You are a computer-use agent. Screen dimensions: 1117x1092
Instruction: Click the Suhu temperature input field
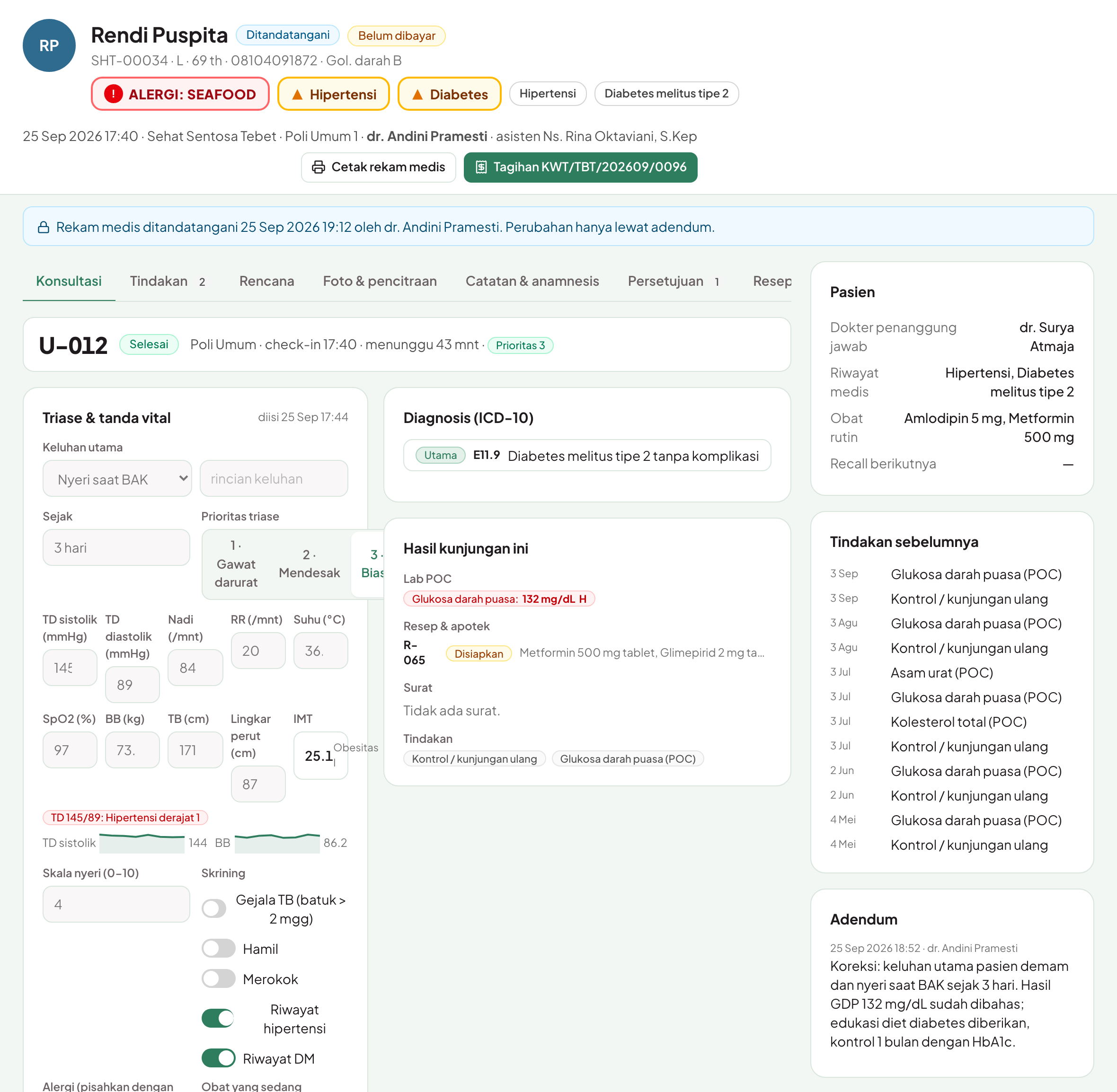[x=321, y=651]
